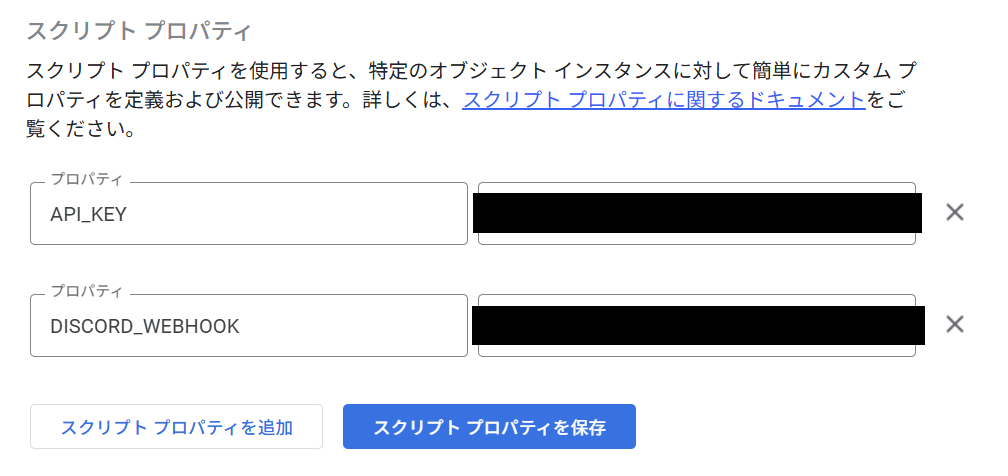Open the スクリプト プロパティに関するドキュメント link
Image resolution: width=1008 pixels, height=476 pixels.
tap(663, 100)
